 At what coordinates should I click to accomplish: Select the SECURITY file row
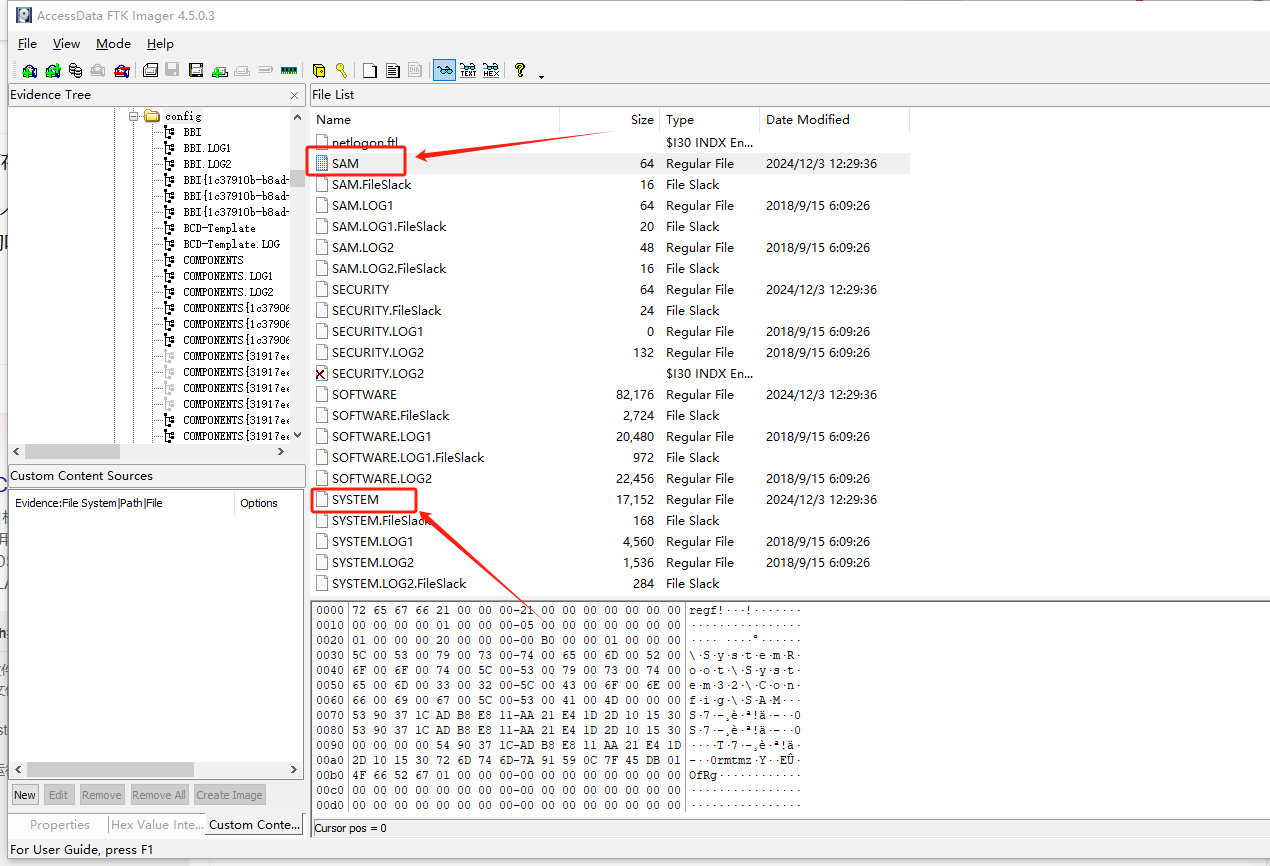(610, 289)
